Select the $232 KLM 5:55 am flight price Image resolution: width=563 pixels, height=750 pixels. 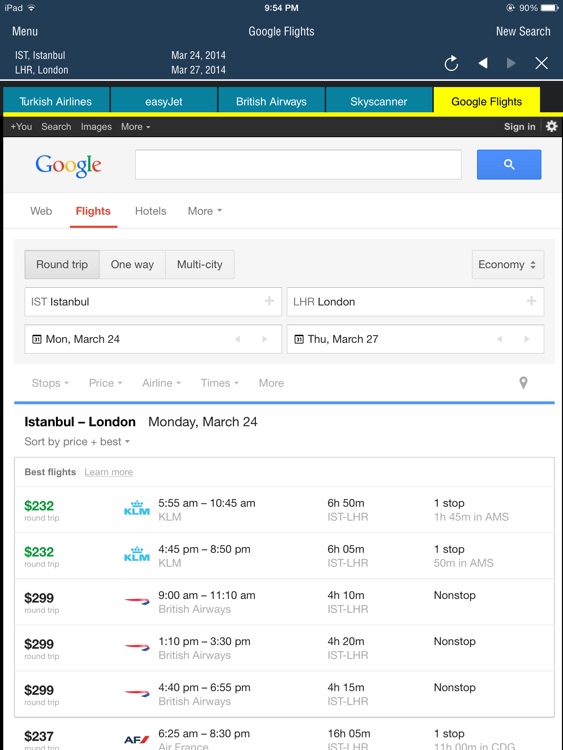[39, 506]
